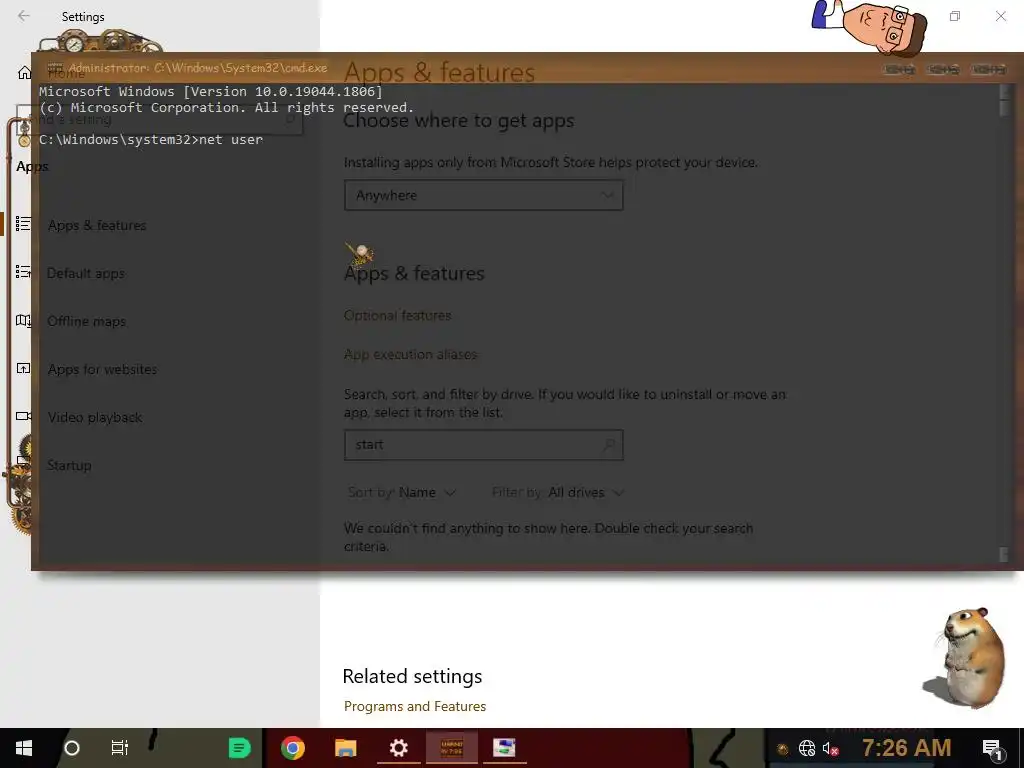Open the Programs and Features link
The height and width of the screenshot is (768, 1024).
click(x=415, y=706)
